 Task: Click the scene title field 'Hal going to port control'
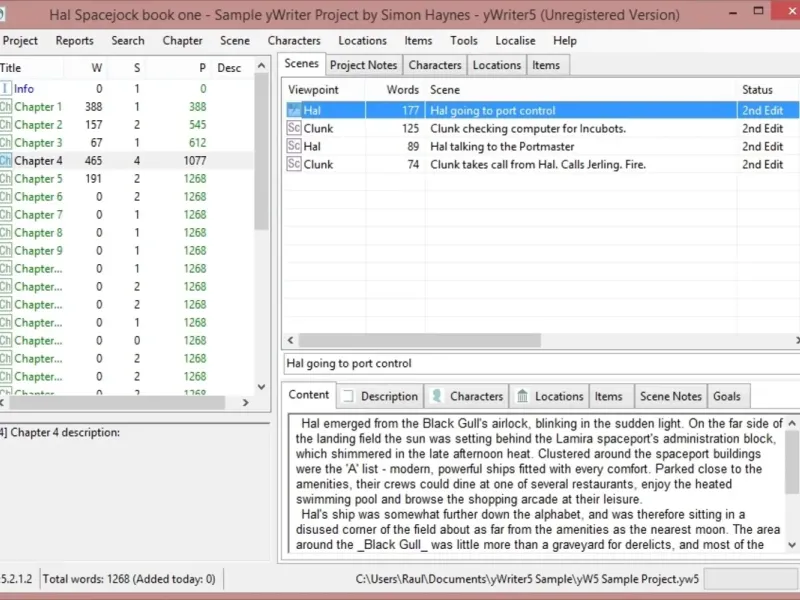(541, 364)
